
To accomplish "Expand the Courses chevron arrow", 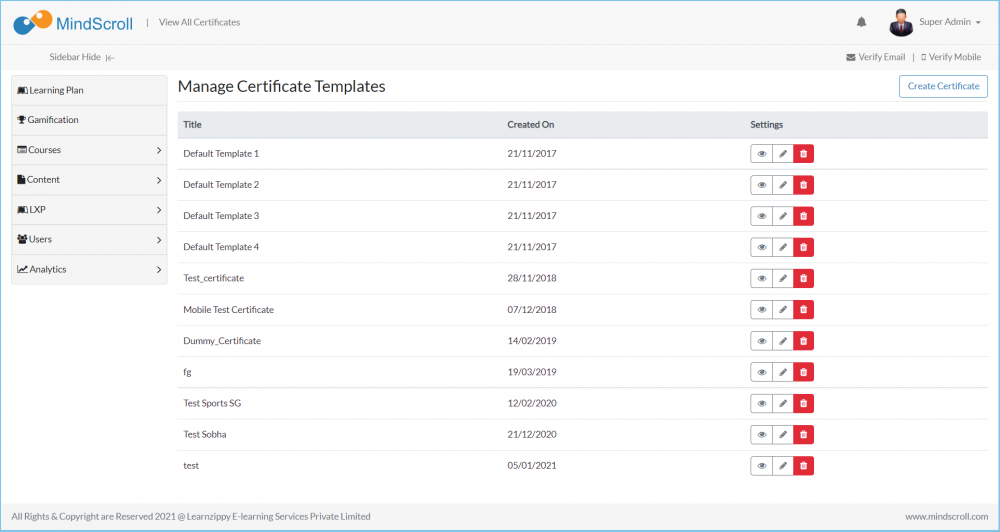I will click(x=159, y=151).
